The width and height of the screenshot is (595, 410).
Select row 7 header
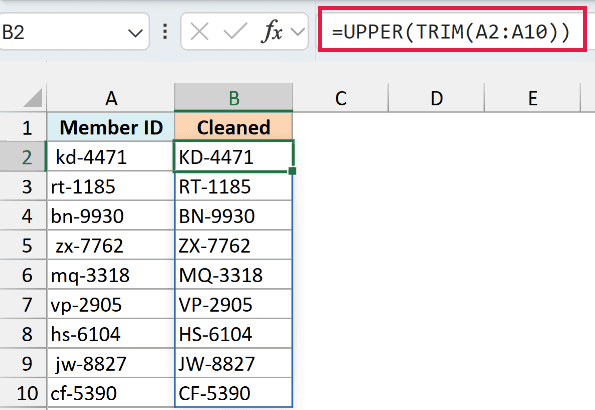(23, 304)
